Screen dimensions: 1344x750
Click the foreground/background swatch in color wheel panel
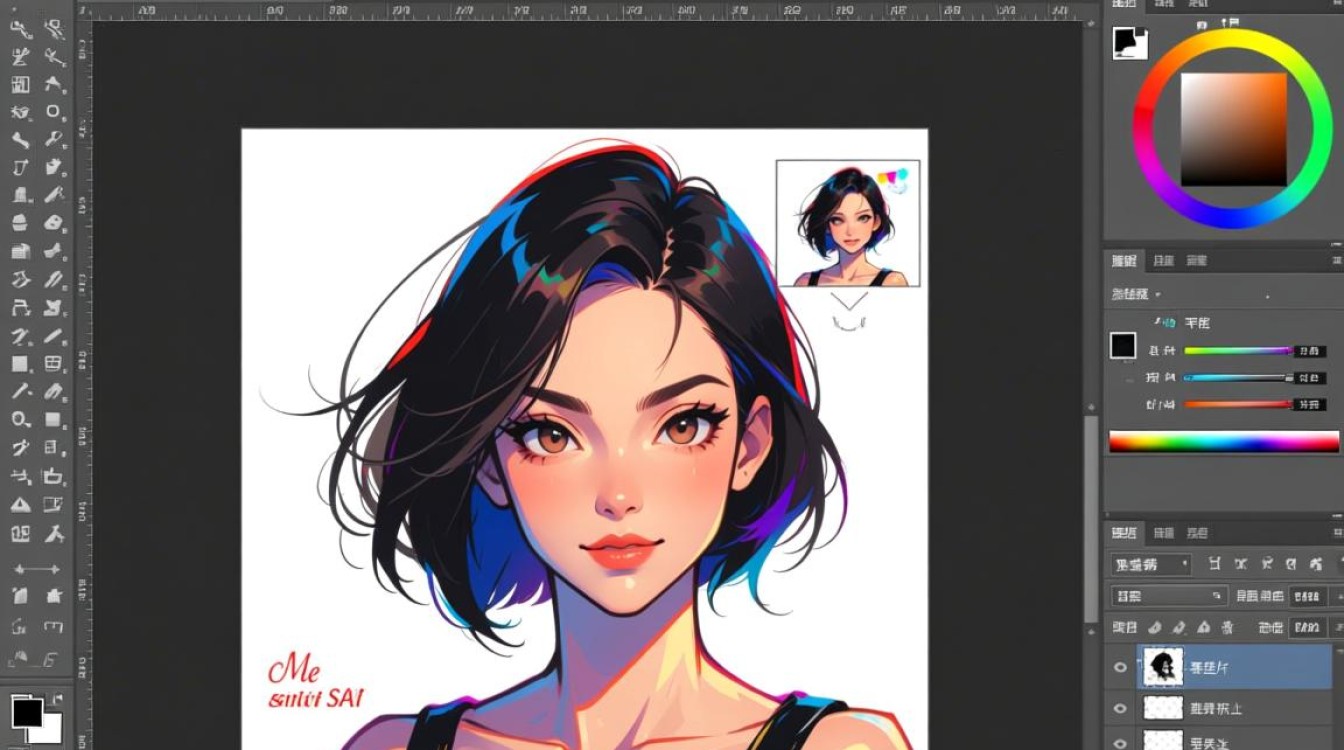tap(1129, 43)
